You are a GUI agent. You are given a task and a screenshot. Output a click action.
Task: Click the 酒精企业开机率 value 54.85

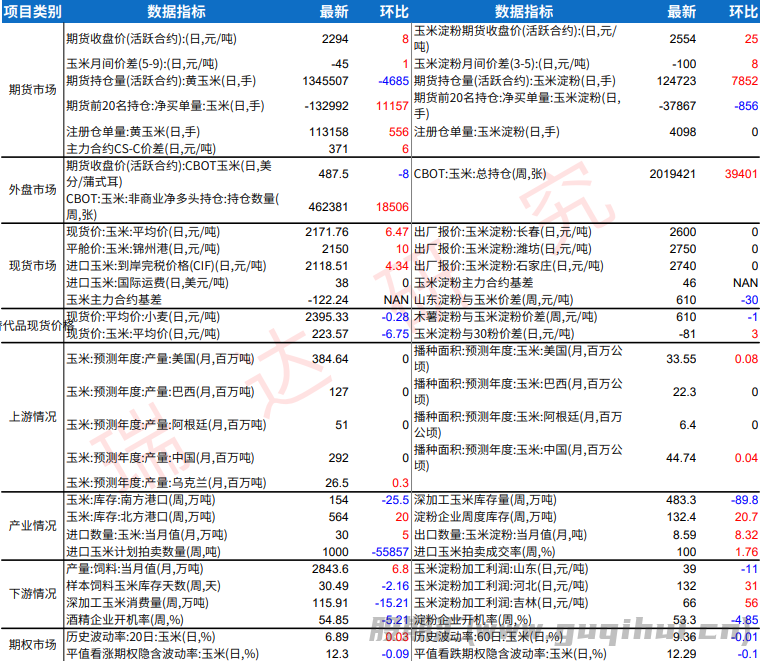click(332, 619)
